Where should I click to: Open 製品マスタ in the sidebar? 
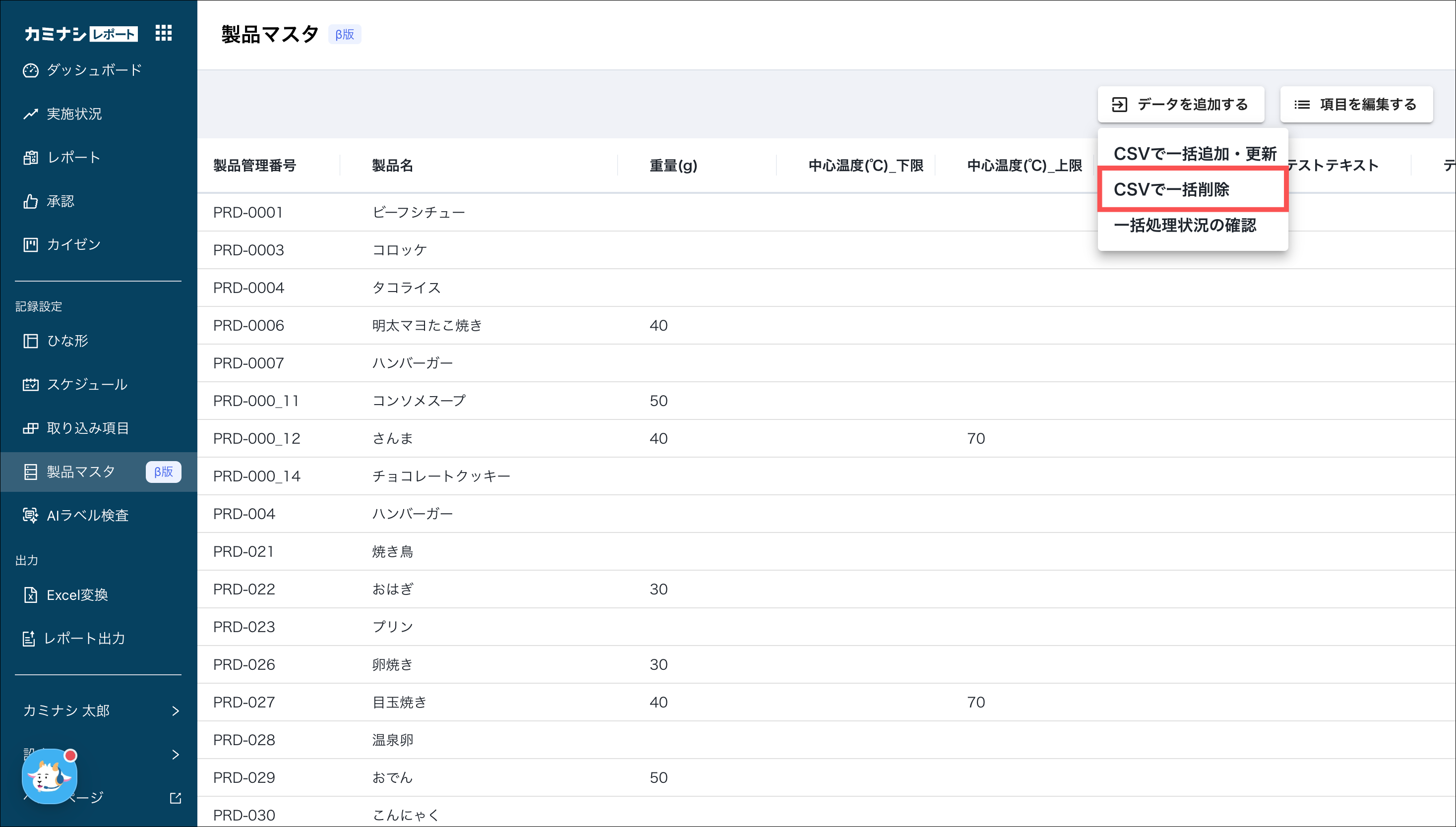pos(81,472)
